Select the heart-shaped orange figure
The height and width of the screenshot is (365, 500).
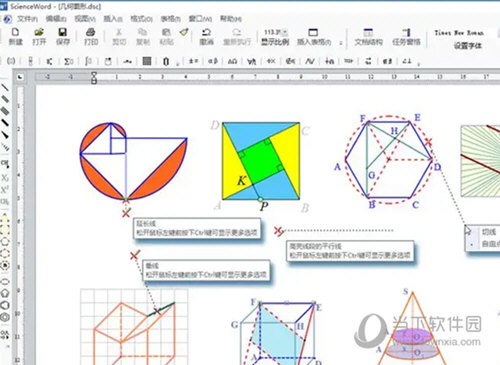133,161
